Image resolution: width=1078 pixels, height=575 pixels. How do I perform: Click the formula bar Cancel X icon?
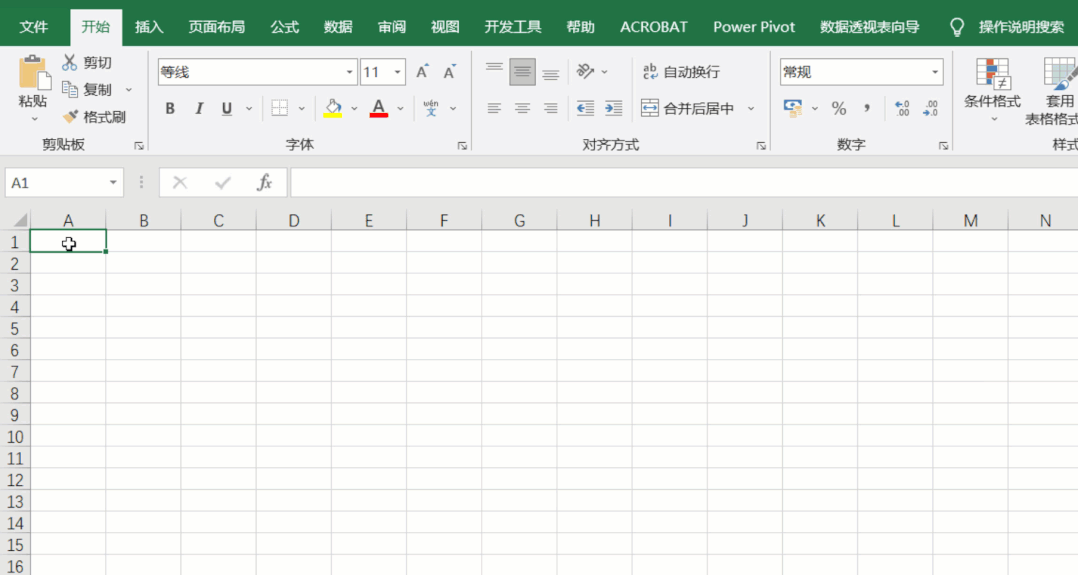pos(179,182)
